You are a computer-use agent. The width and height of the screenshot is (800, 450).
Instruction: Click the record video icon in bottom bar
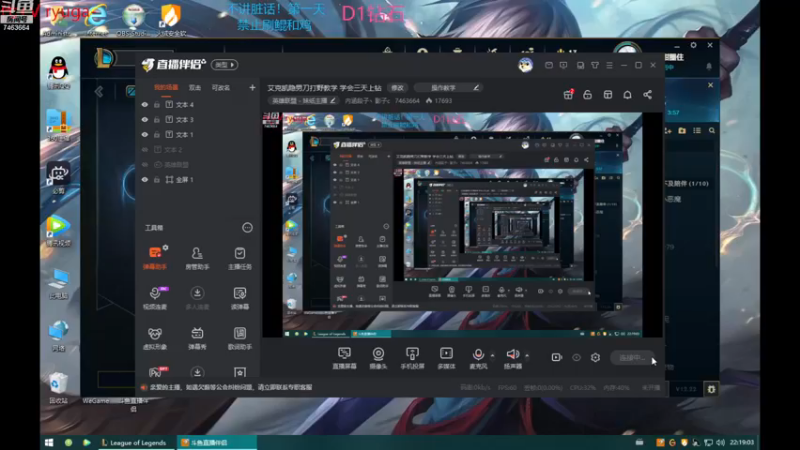(x=557, y=358)
